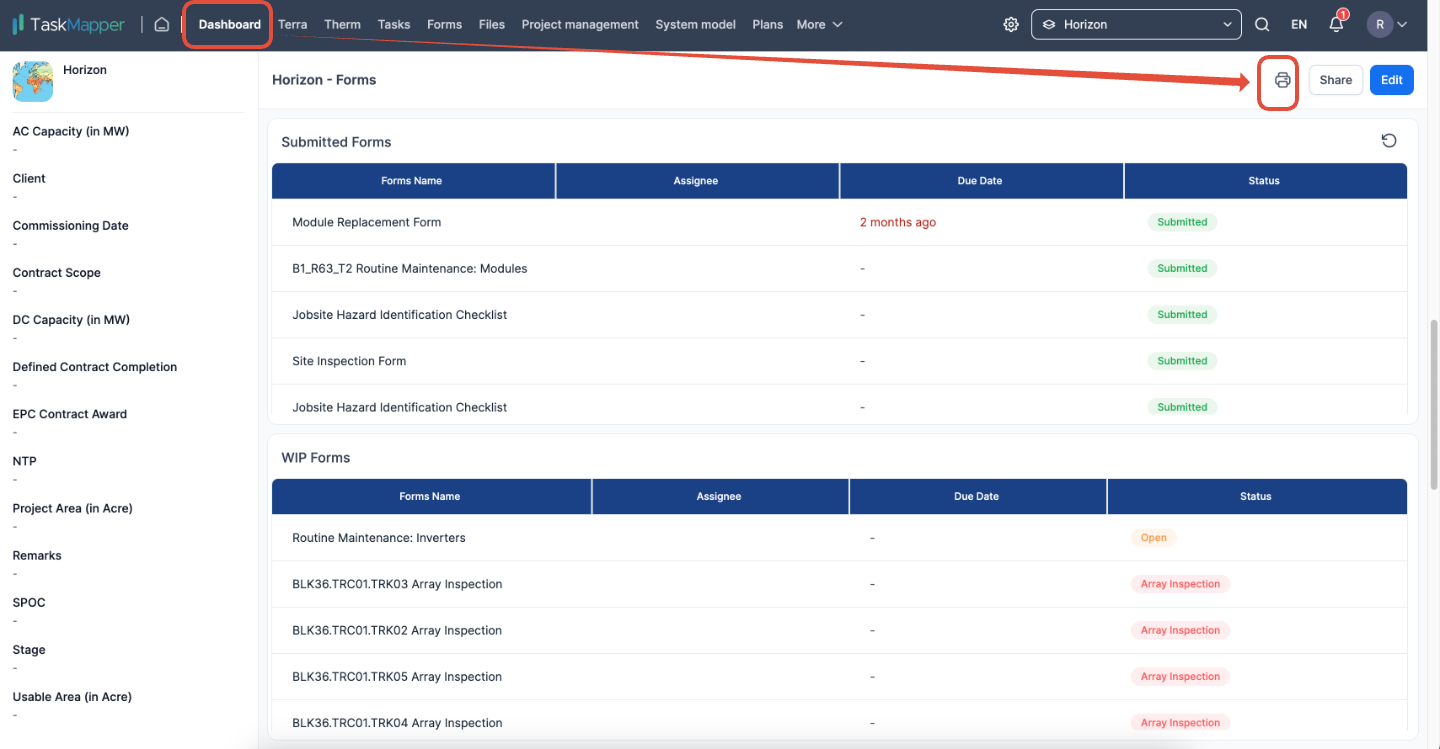This screenshot has height=749, width=1440.
Task: Click the '2 months ago' due date
Action: point(898,222)
